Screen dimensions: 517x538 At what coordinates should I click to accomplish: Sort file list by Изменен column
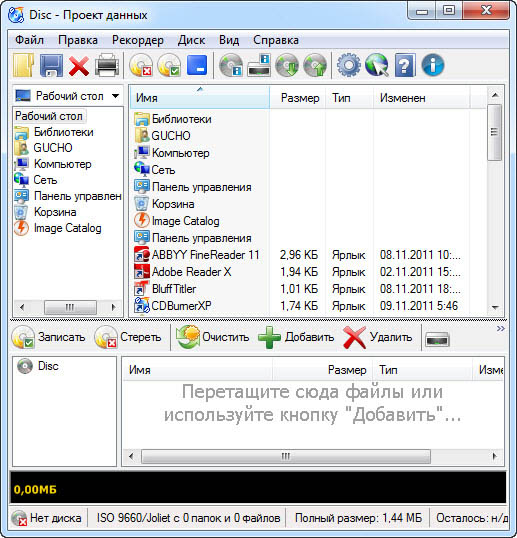421,98
